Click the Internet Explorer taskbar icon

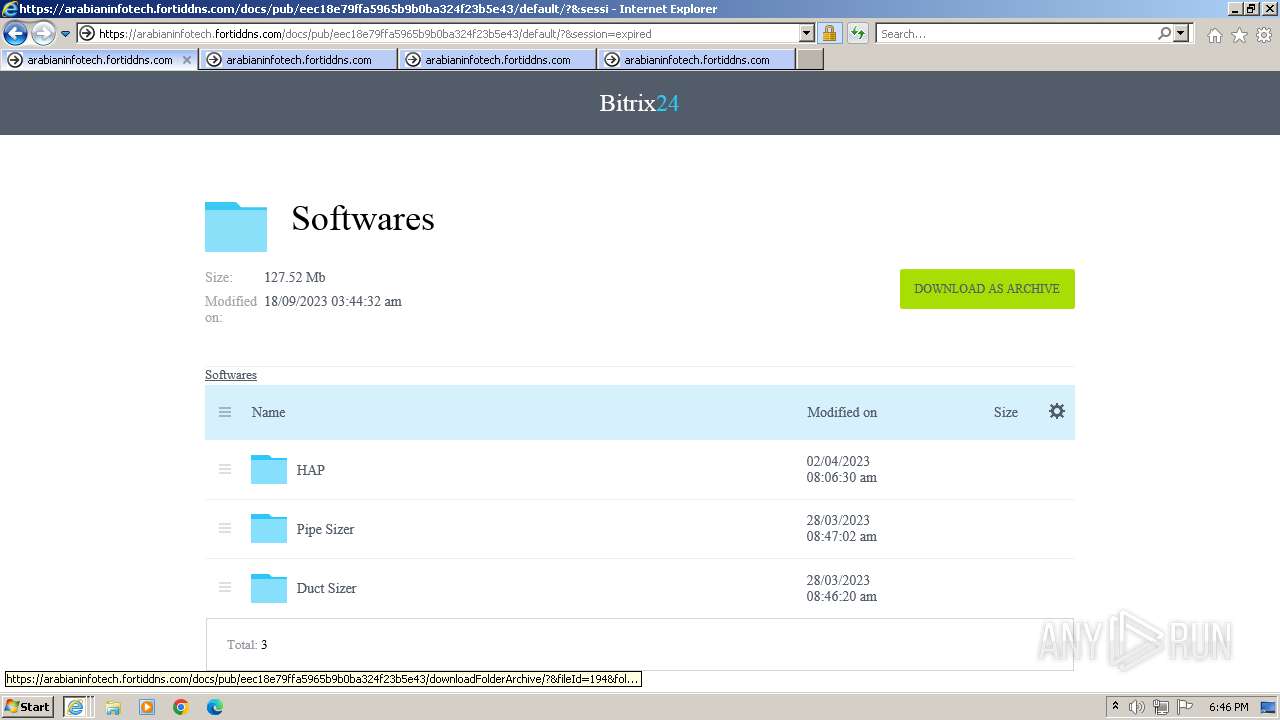(75, 707)
